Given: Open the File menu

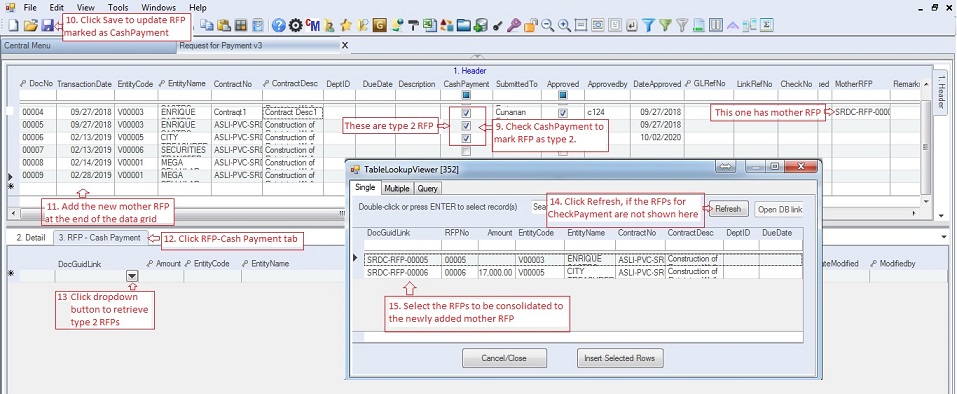Looking at the screenshot, I should point(30,8).
